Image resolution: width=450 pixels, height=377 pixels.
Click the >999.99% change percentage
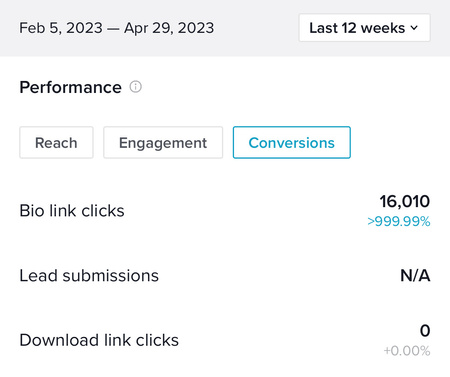(x=399, y=221)
